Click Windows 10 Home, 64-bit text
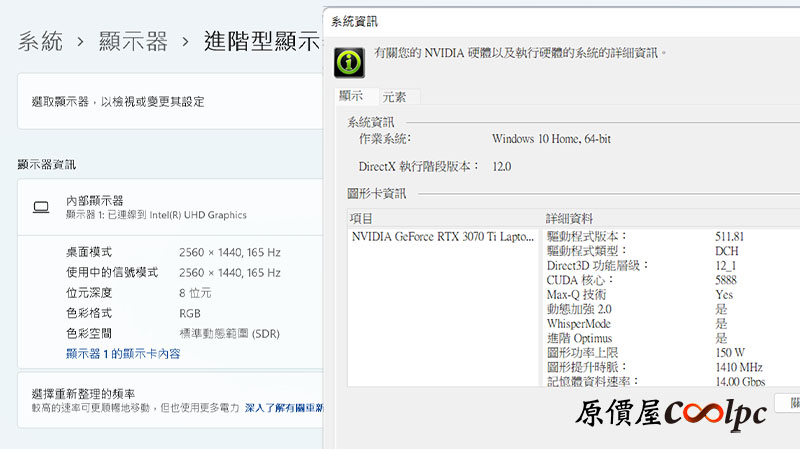This screenshot has height=449, width=800. 551,139
